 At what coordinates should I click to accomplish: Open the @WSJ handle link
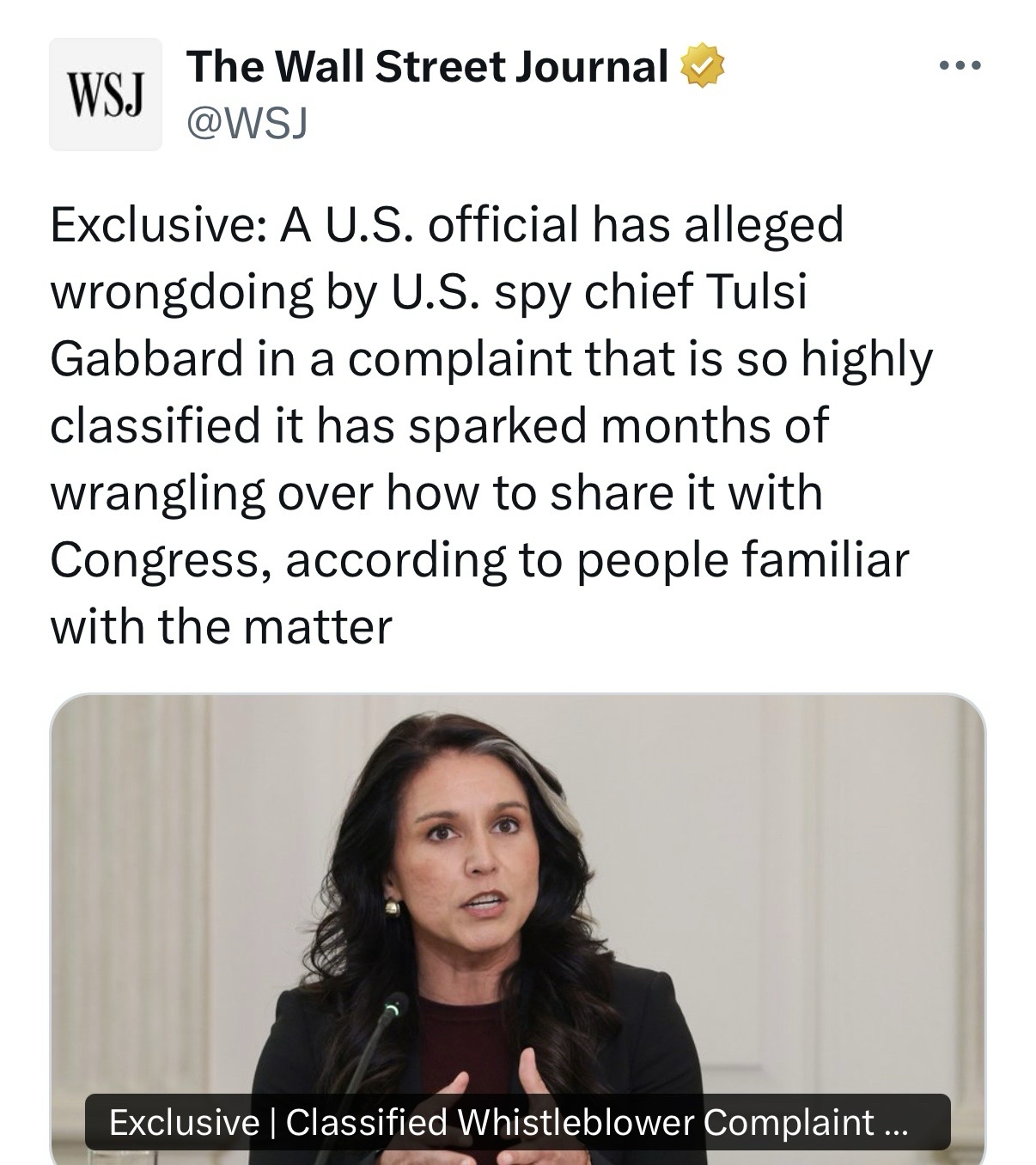coord(247,125)
